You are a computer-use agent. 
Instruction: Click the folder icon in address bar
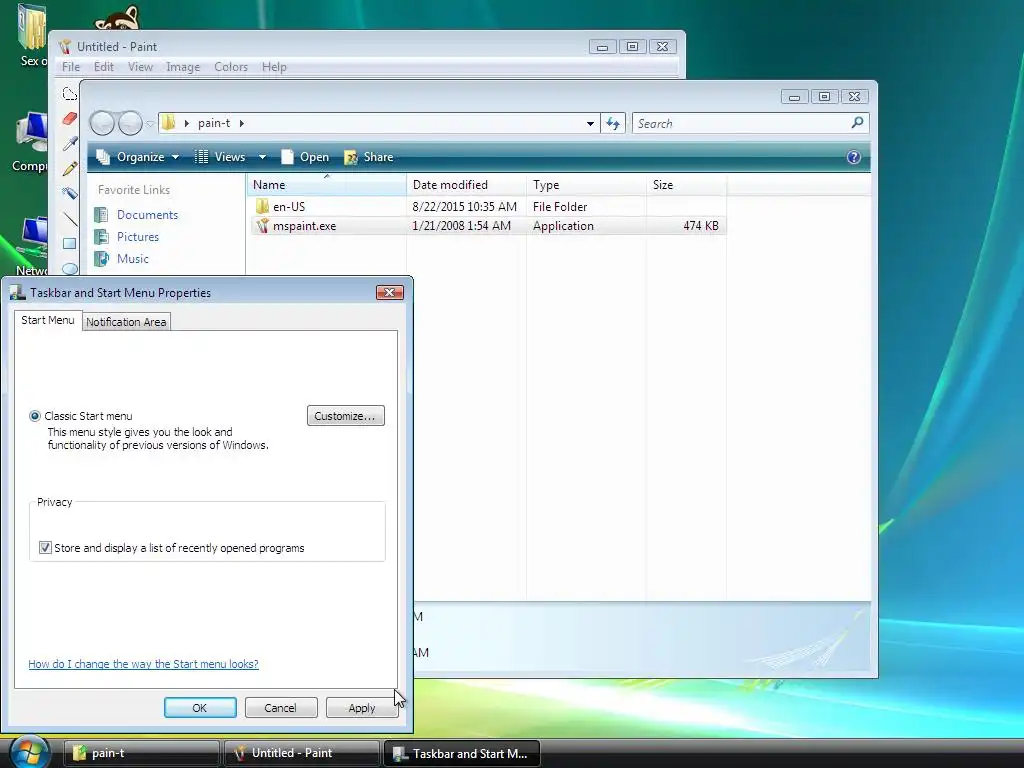(x=168, y=123)
